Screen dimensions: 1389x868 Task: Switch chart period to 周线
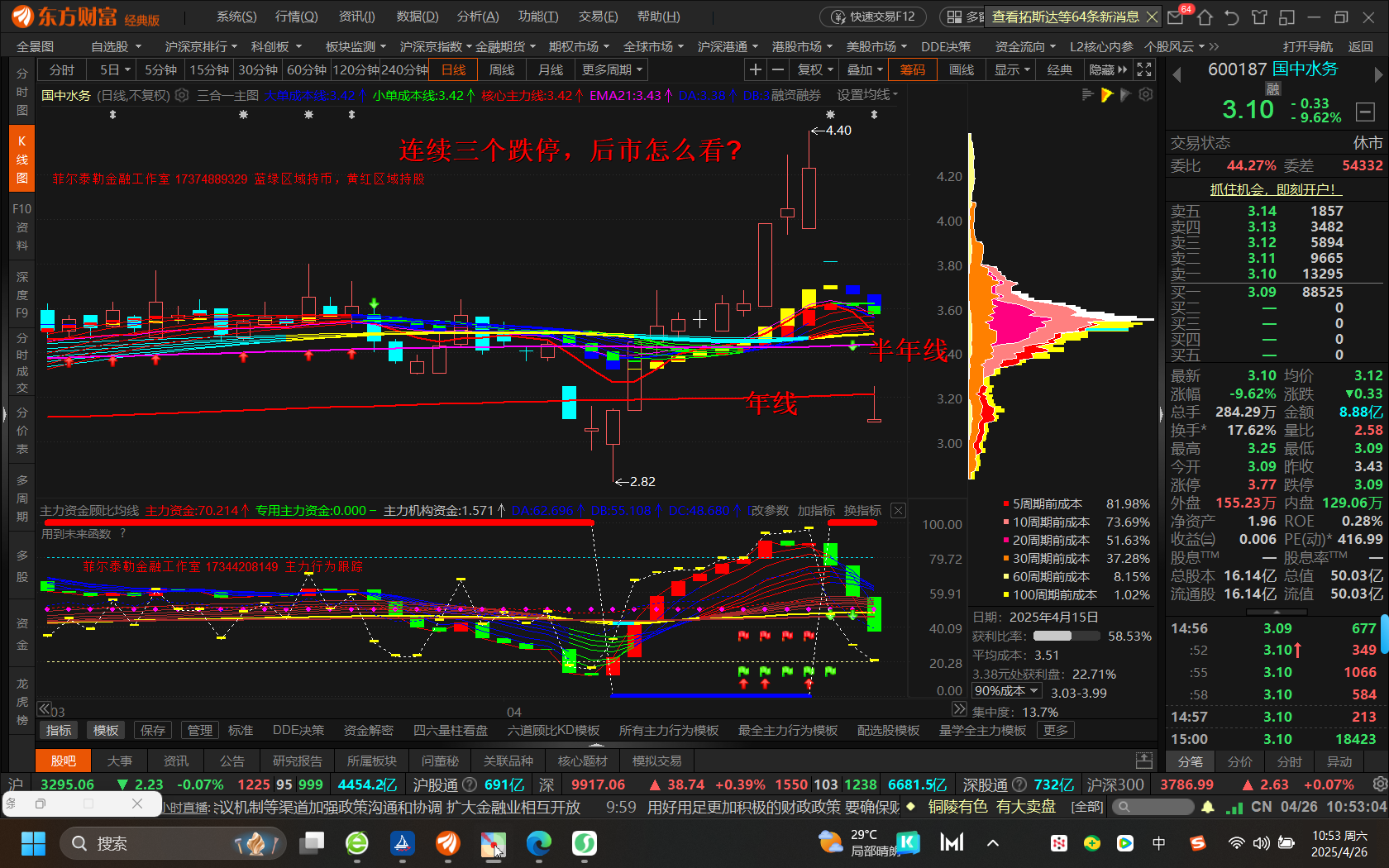[x=502, y=70]
